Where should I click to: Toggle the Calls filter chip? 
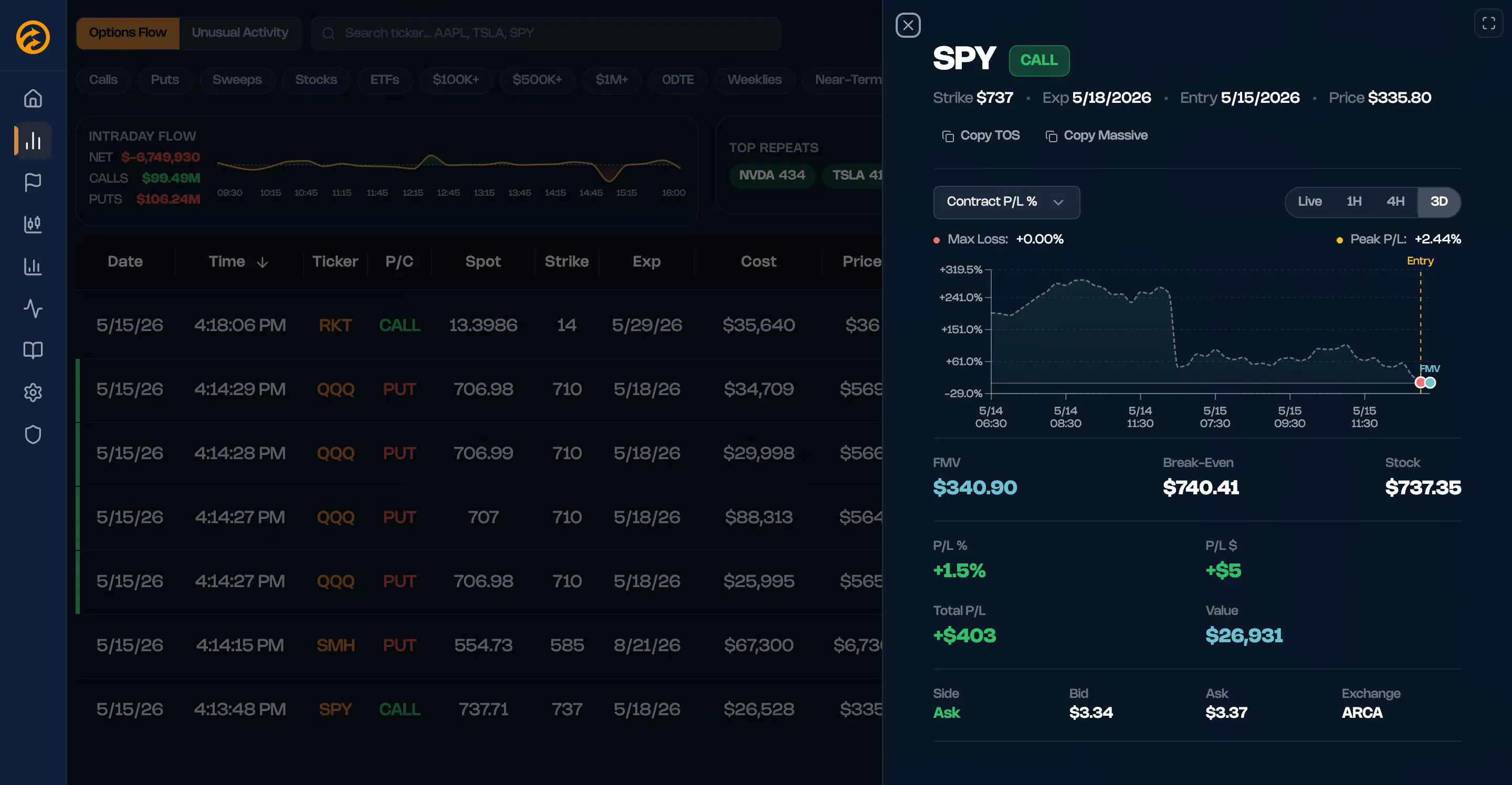pos(103,80)
